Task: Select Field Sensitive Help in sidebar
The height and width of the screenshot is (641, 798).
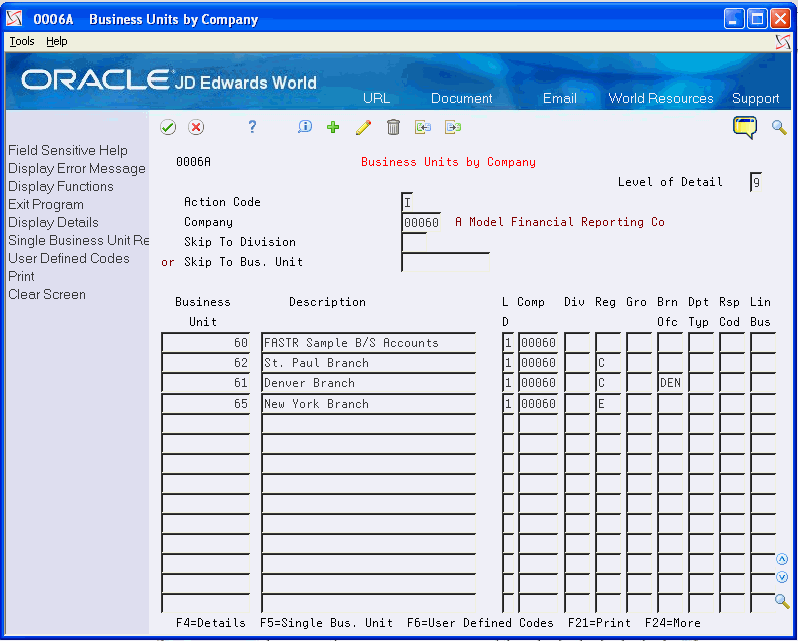Action: coord(68,151)
